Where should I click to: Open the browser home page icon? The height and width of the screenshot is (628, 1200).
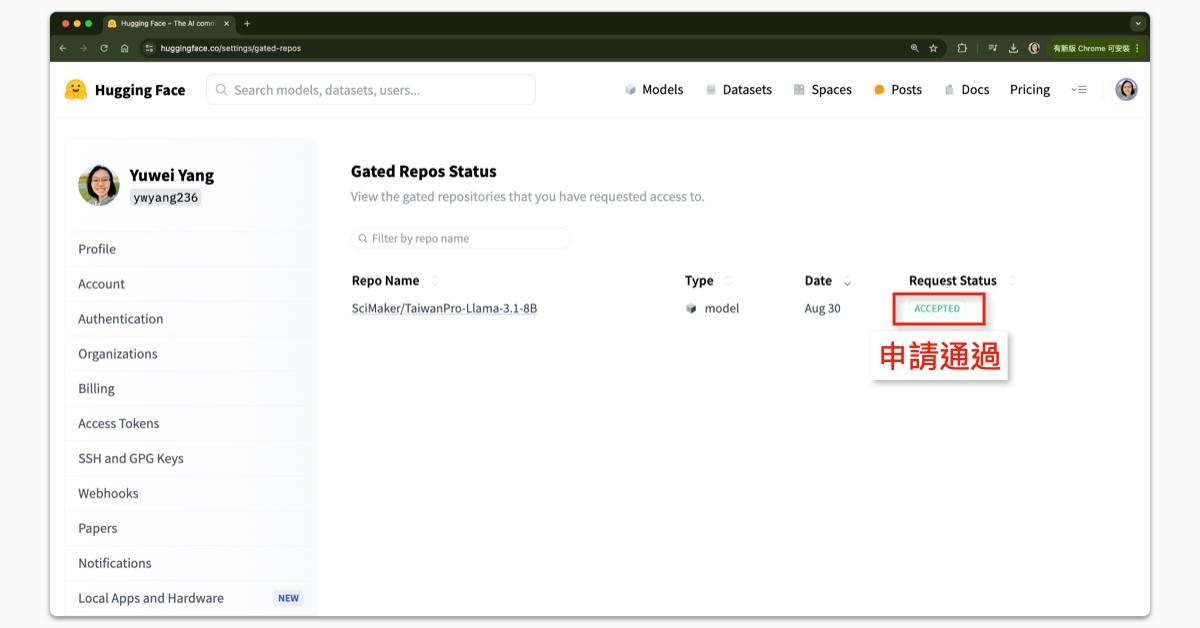click(124, 48)
